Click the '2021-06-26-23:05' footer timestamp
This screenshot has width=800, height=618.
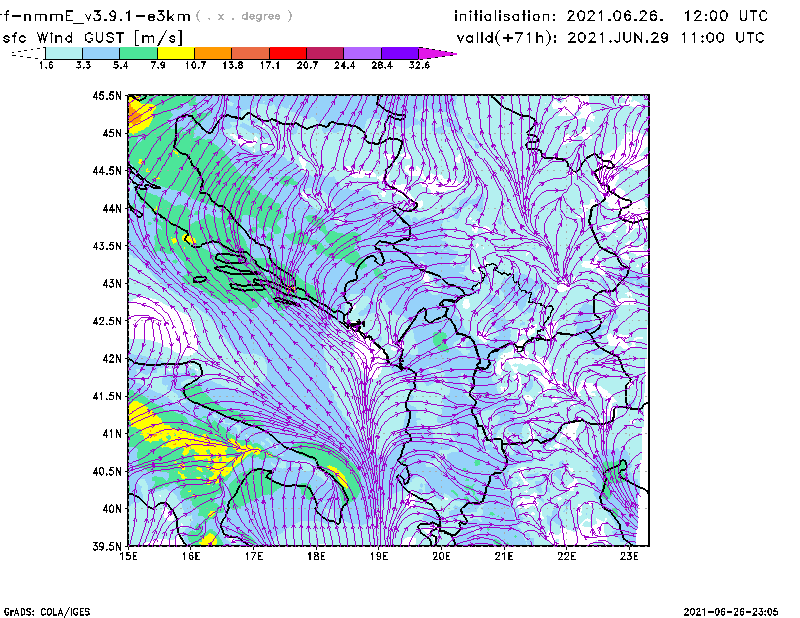(731, 612)
